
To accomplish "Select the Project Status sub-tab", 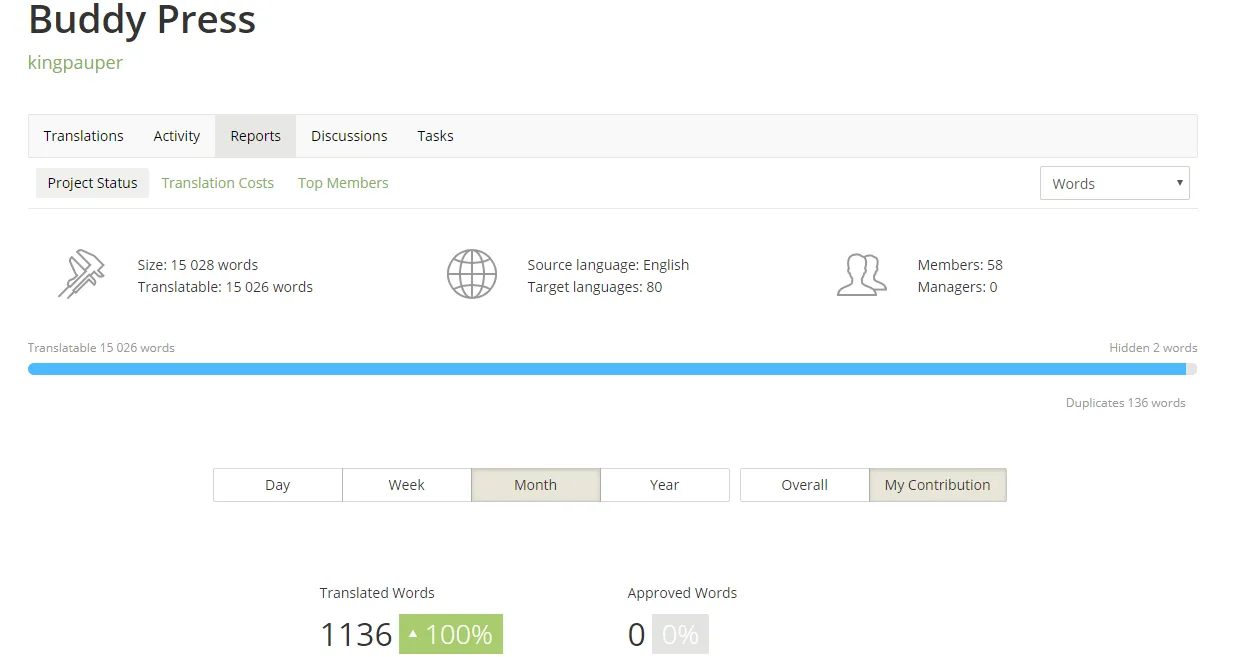I will [92, 183].
